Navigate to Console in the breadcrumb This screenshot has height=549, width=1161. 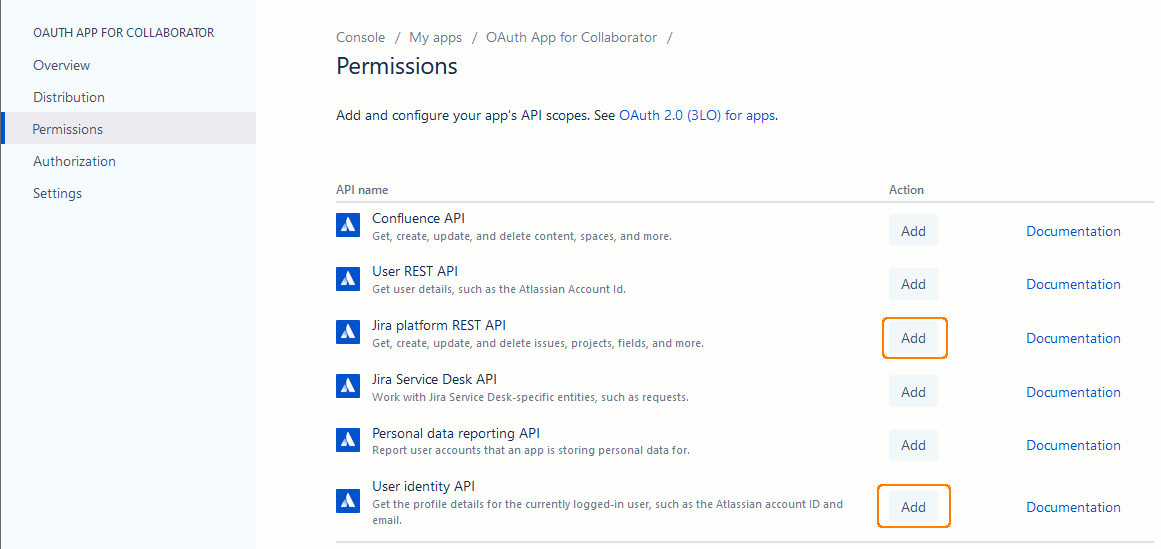[360, 37]
